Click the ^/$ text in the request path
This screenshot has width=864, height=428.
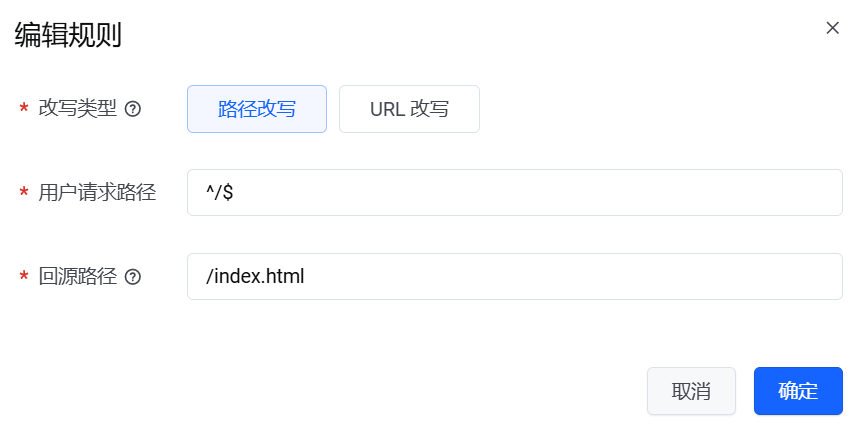[220, 193]
